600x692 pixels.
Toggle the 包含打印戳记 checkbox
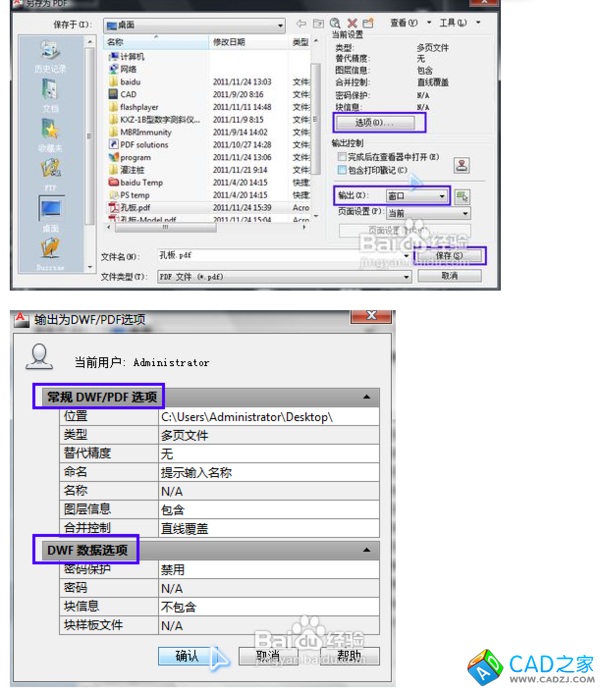coord(339,171)
